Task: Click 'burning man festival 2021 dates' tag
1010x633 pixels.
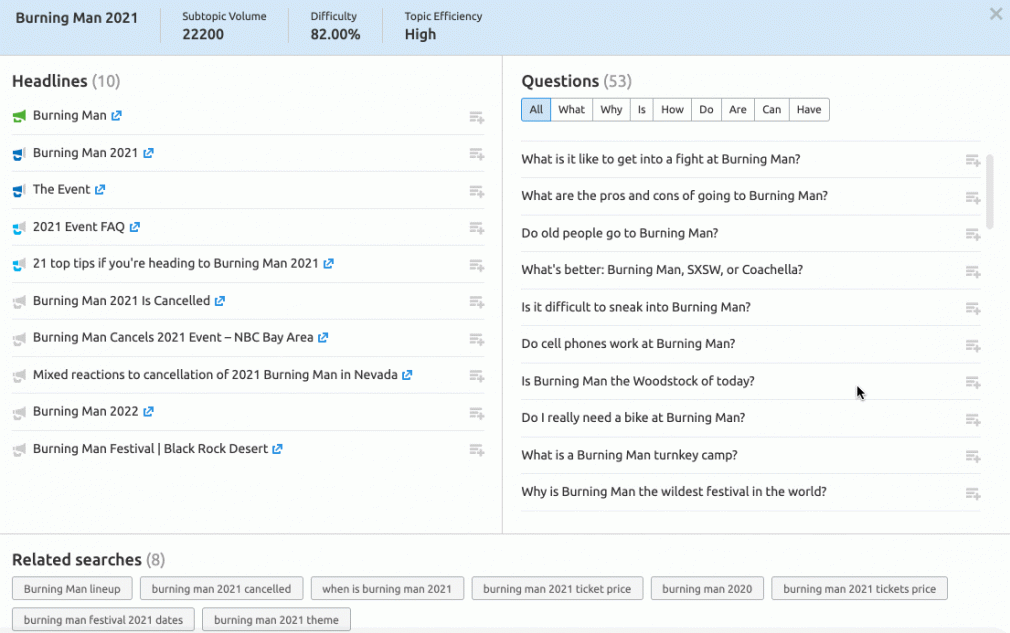Action: [x=103, y=619]
